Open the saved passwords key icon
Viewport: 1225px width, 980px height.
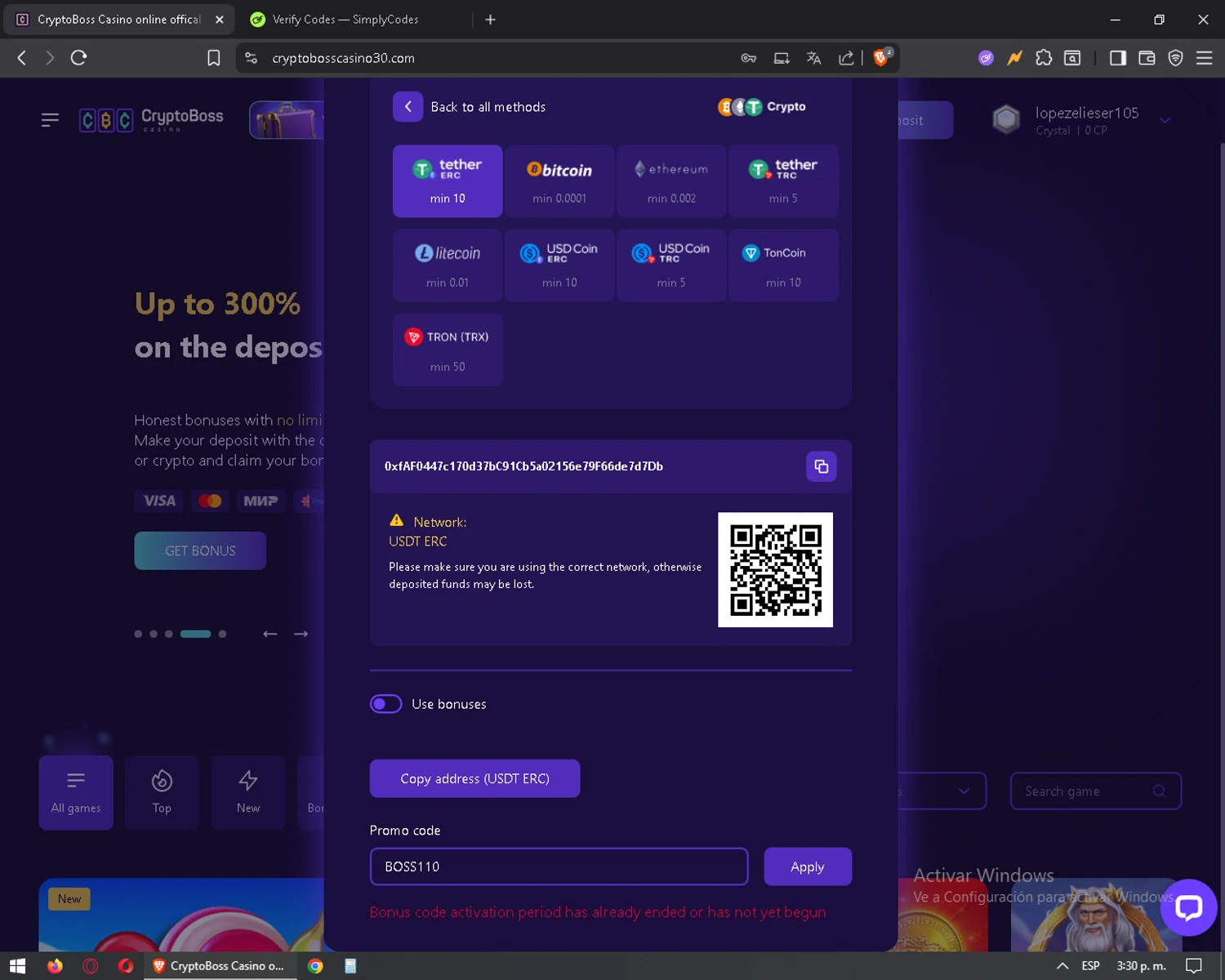pos(748,58)
